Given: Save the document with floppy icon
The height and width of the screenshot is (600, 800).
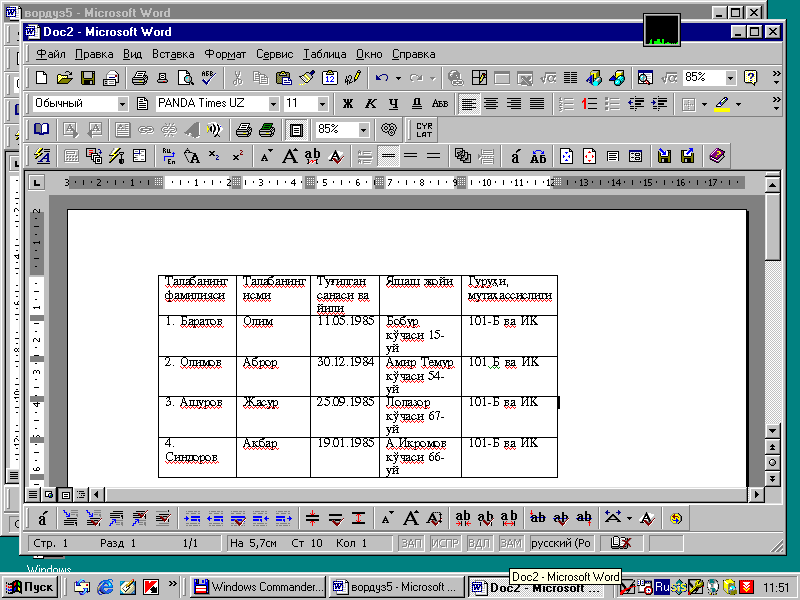Looking at the screenshot, I should click(x=88, y=78).
